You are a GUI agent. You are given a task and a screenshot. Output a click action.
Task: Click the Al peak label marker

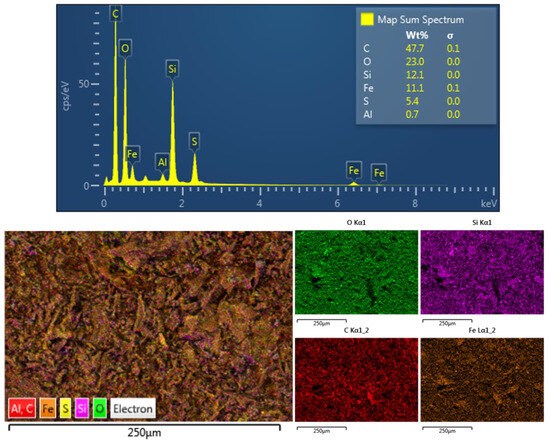162,162
